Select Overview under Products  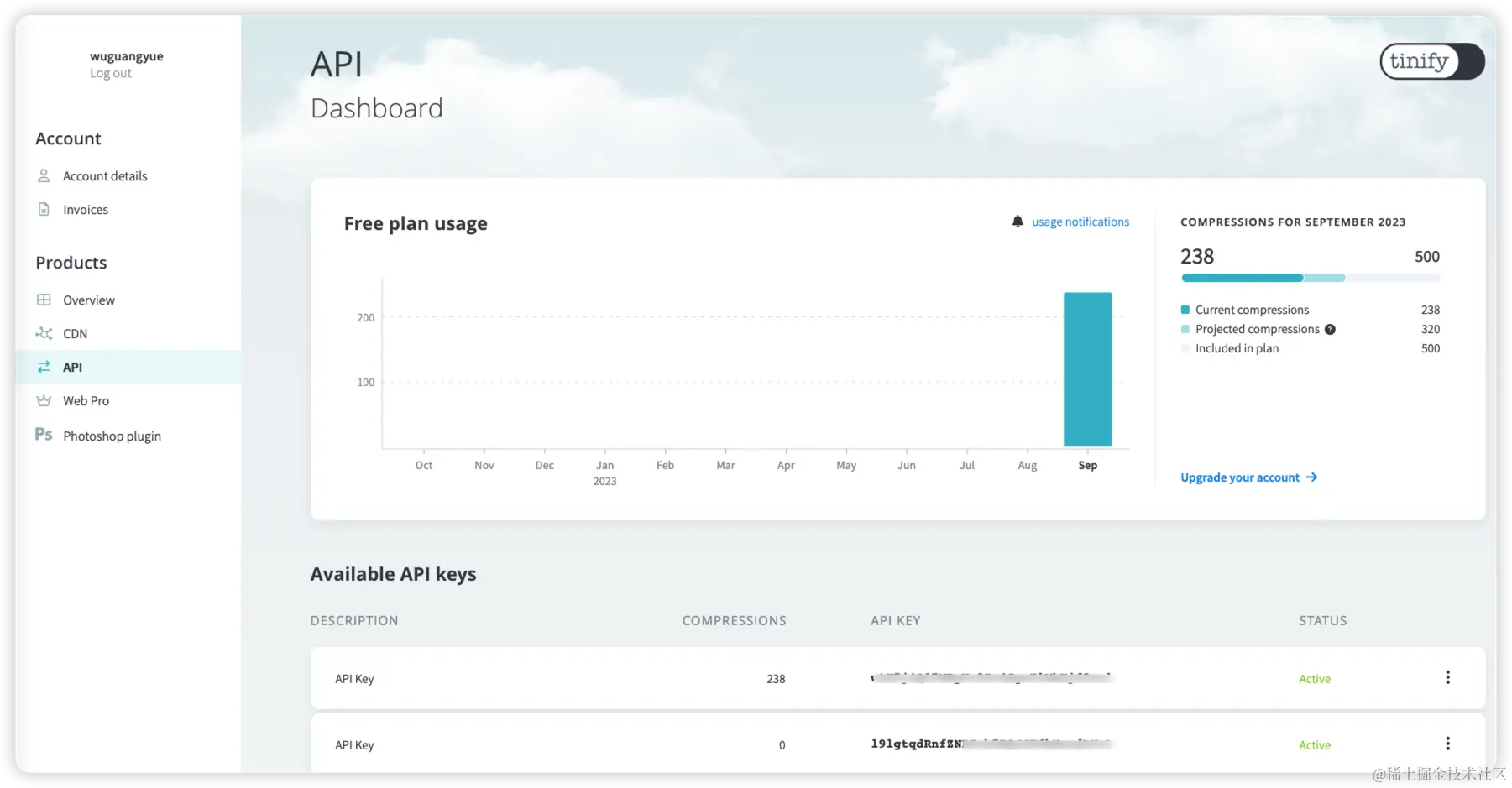coord(89,300)
